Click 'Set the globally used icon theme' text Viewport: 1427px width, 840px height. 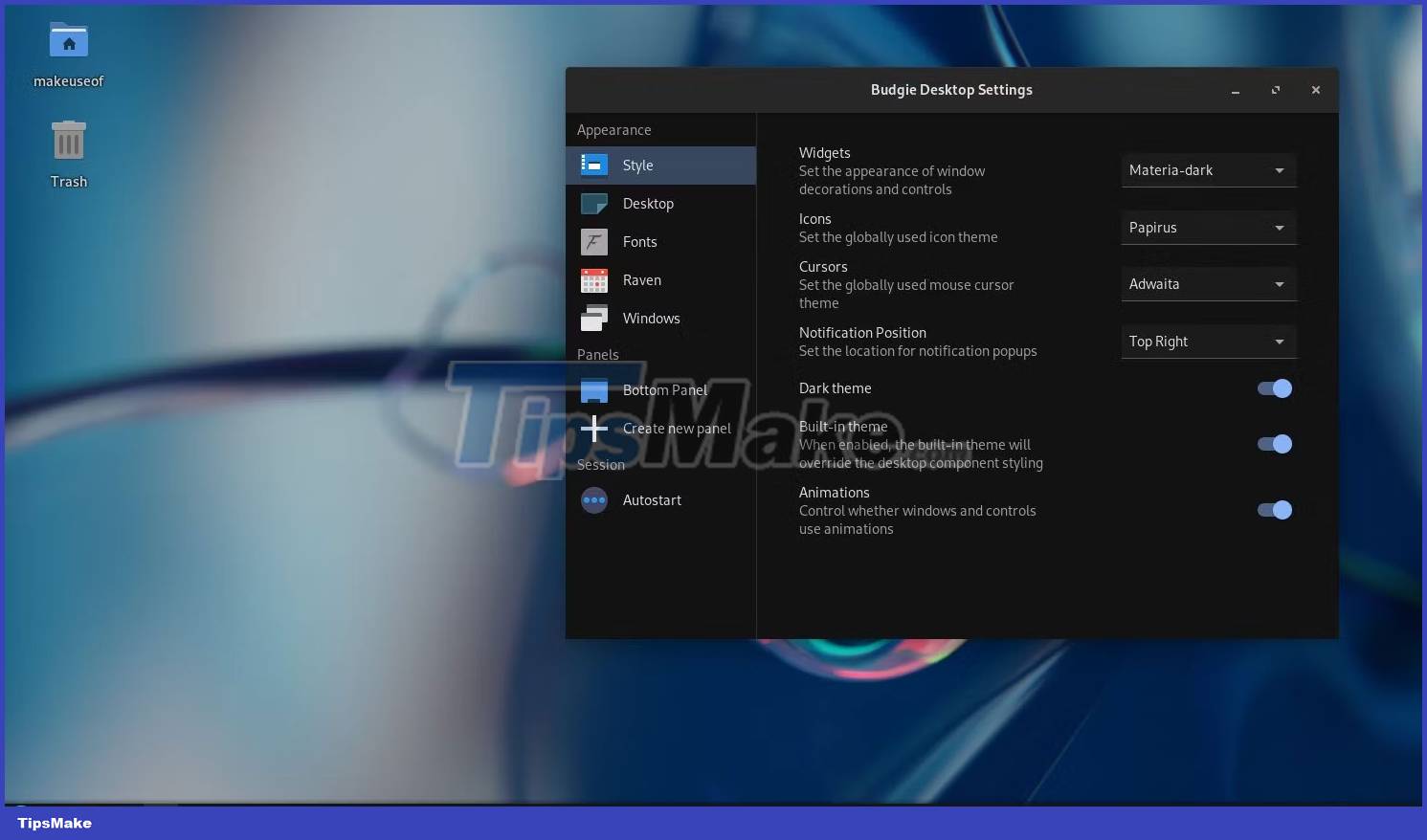pyautogui.click(x=899, y=237)
